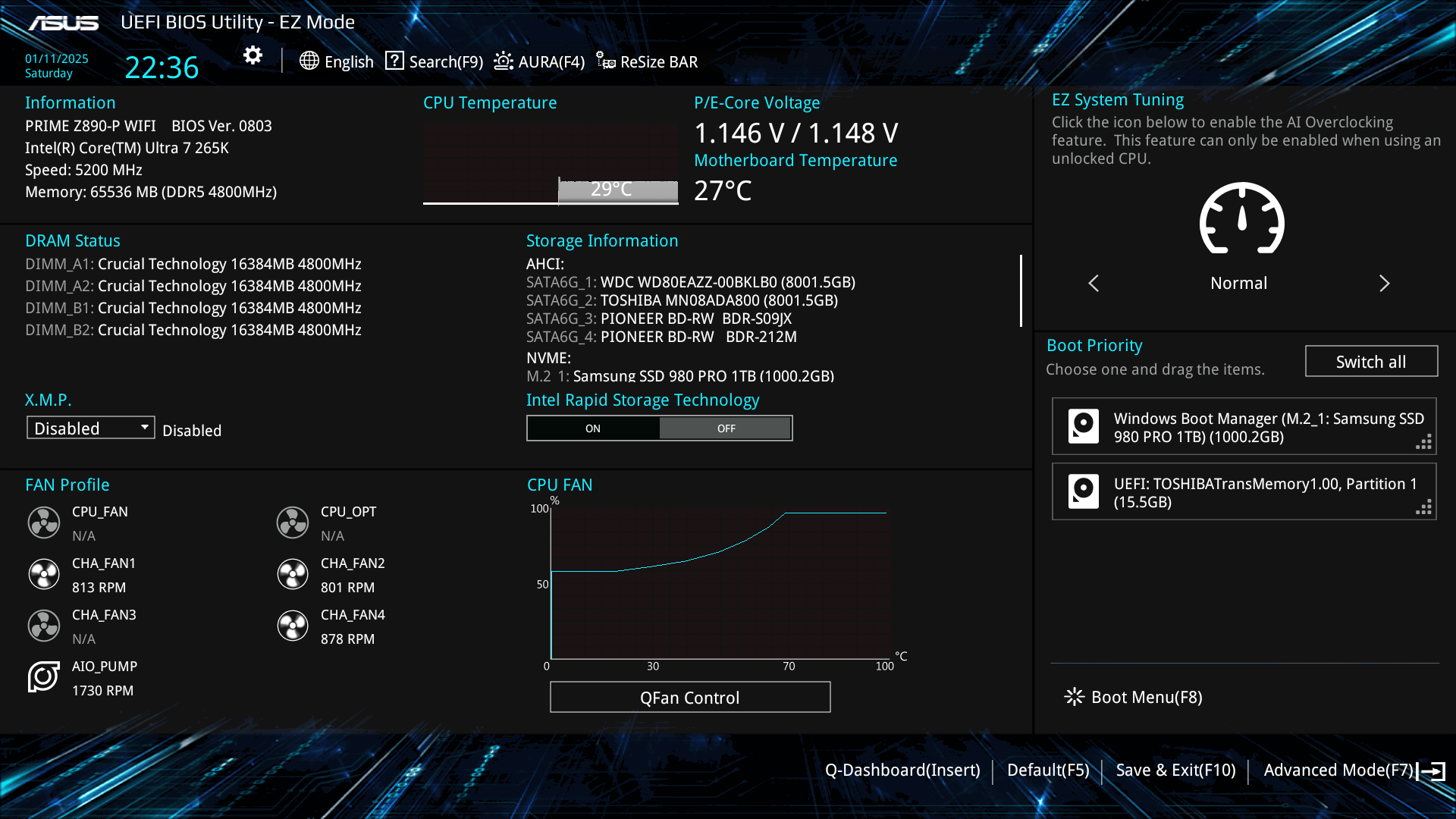The image size is (1456, 819).
Task: Click the drag handle on Windows Boot Manager
Action: point(1424,442)
